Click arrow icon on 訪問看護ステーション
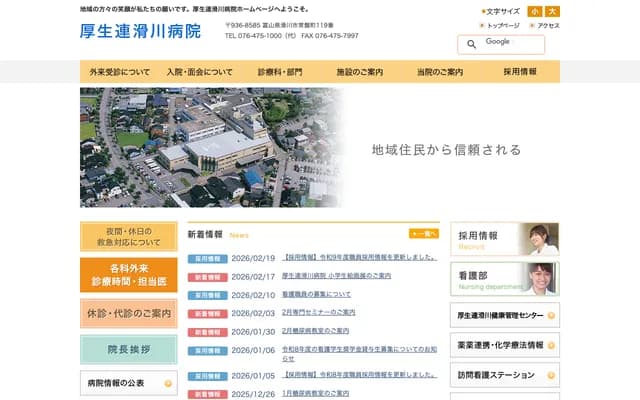 coord(552,376)
